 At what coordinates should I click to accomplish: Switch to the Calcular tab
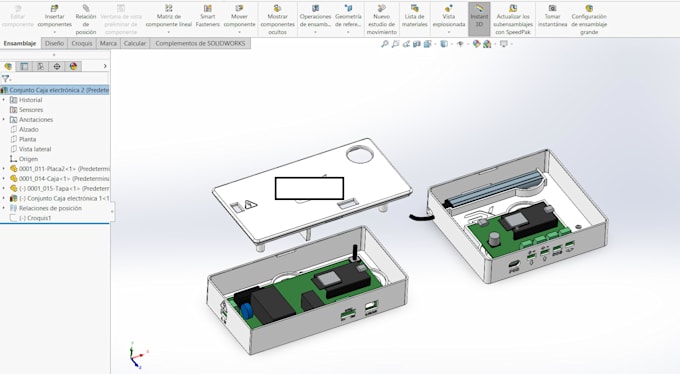(135, 43)
